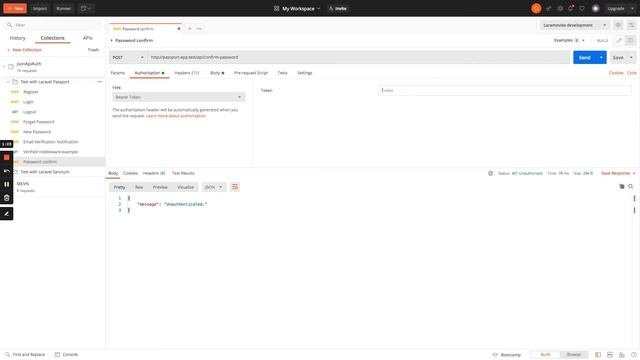Add a new request tab with plus icon
The width and height of the screenshot is (640, 360).
(189, 29)
